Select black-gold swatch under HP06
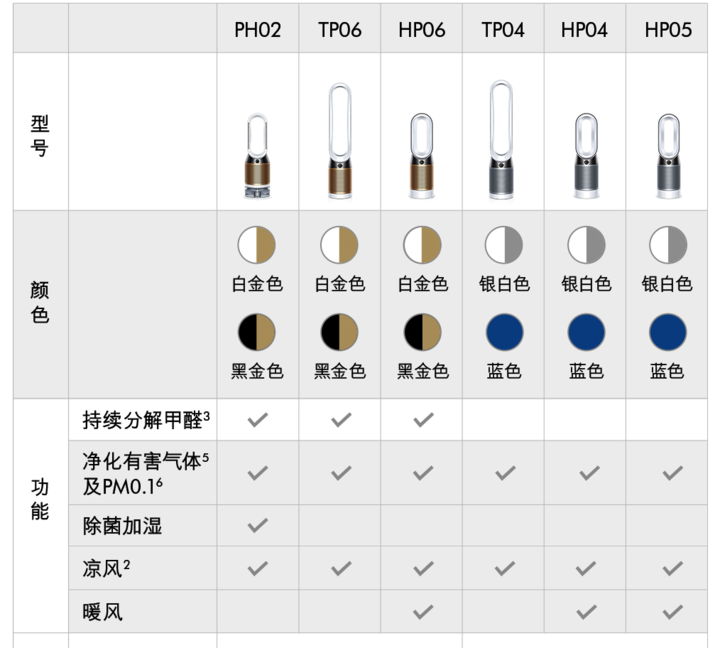 point(422,332)
